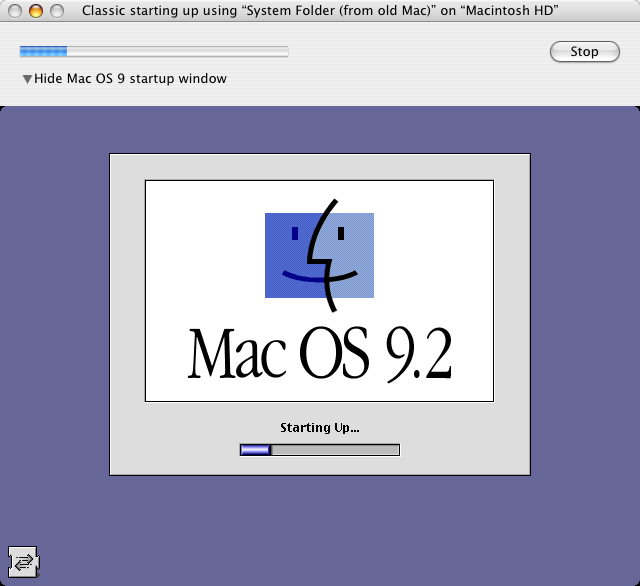The image size is (640, 586).
Task: Click the extension icon with arrows at bottom-left
Action: pos(24,562)
